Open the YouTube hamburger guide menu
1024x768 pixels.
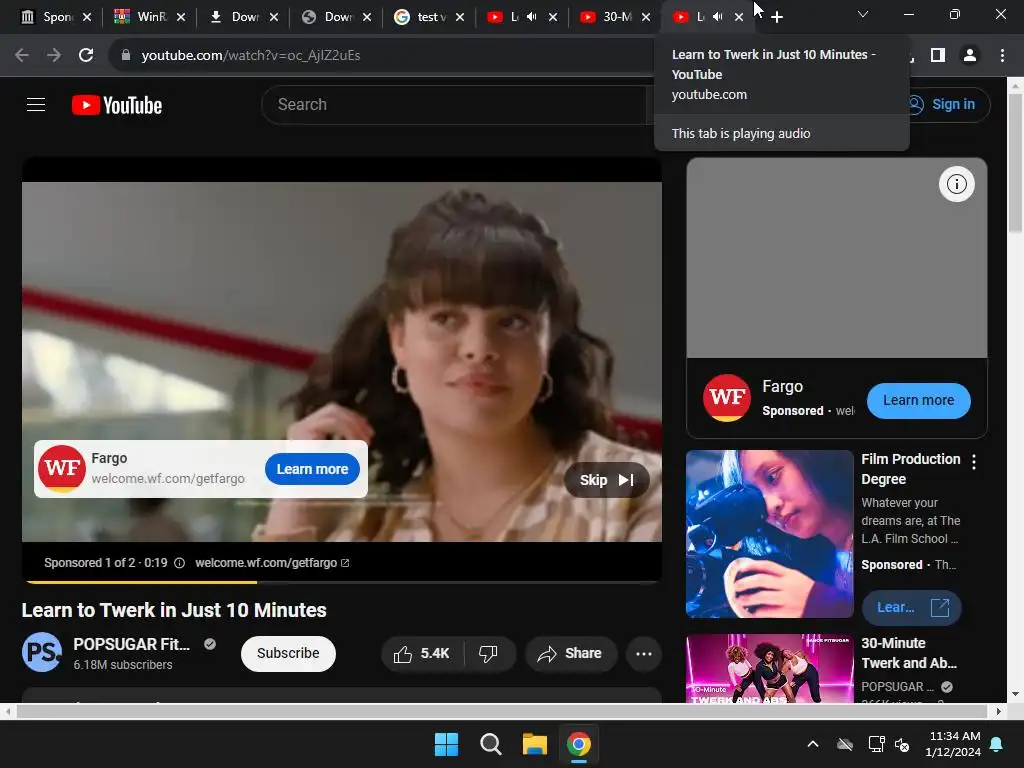pyautogui.click(x=36, y=104)
